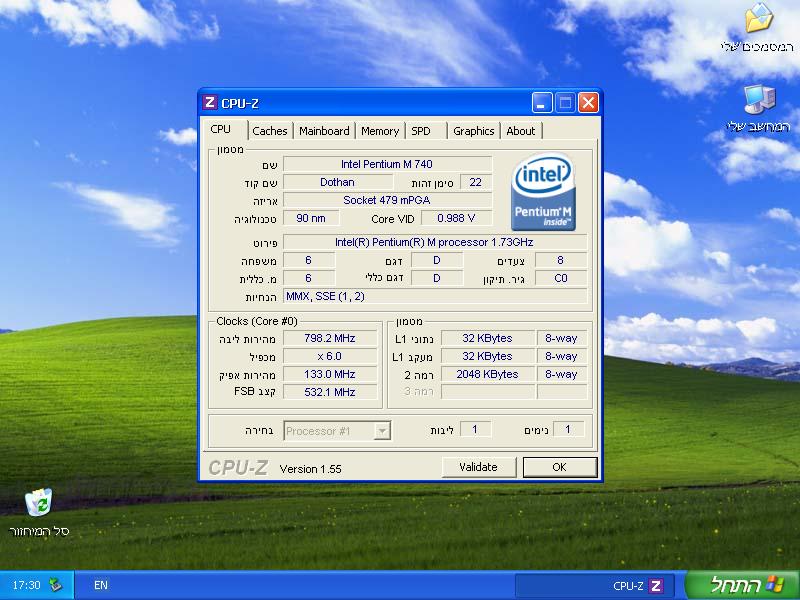
Task: Minimize the CPU-Z window
Action: [542, 103]
